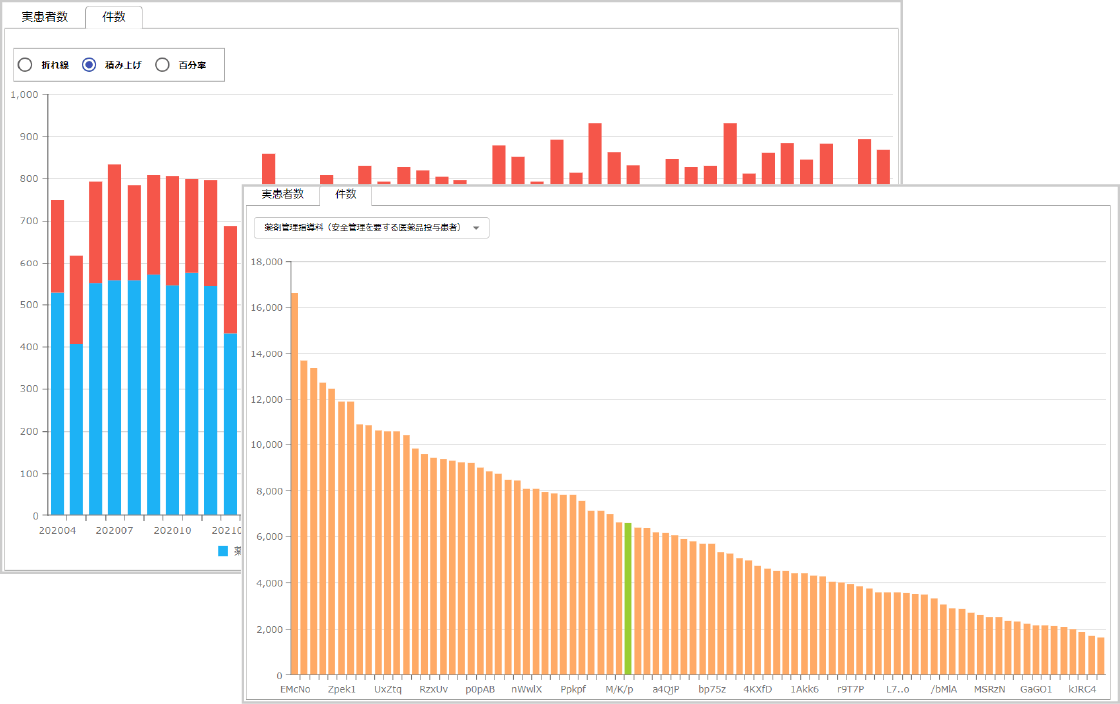Click the 12,000 y-axis value
The image size is (1120, 704).
[x=266, y=400]
